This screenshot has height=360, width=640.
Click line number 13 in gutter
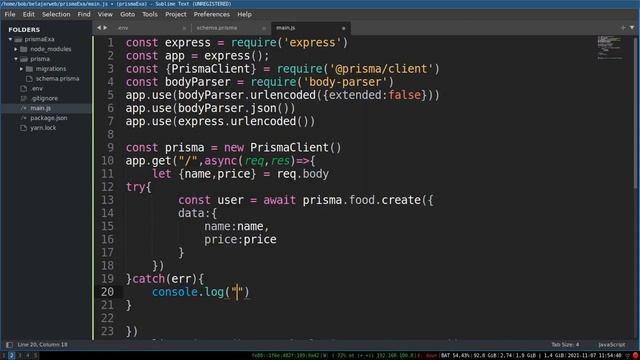[x=107, y=200]
